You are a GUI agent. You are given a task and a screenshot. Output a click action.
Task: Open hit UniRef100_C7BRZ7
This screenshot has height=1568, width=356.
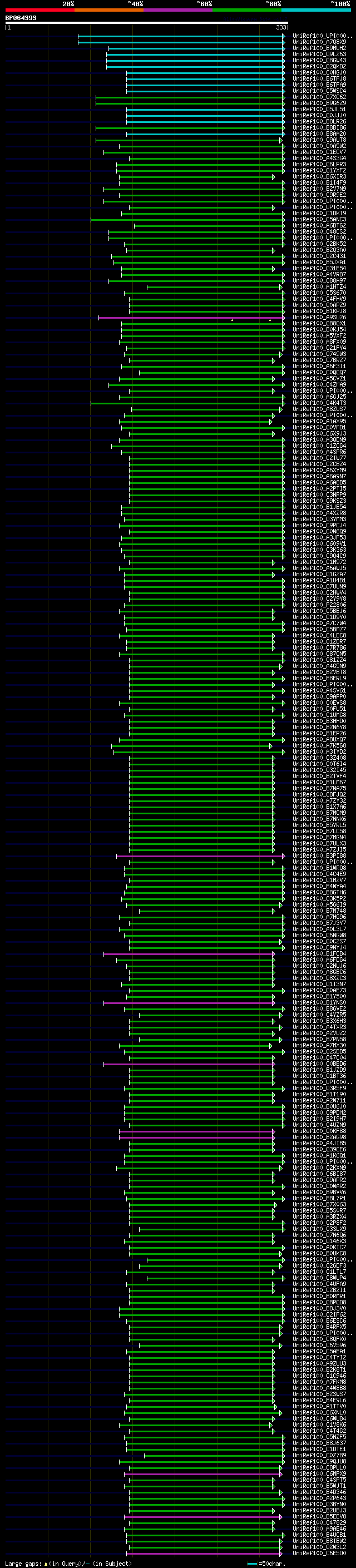click(x=319, y=360)
